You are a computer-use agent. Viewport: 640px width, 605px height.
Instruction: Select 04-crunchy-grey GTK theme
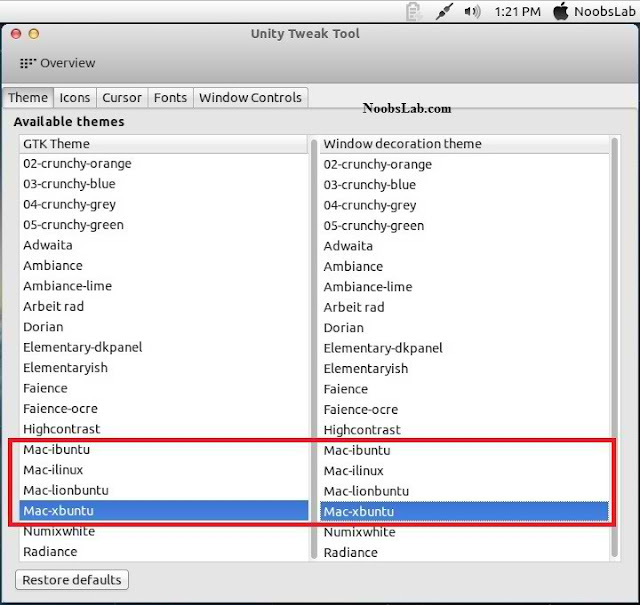(x=163, y=205)
